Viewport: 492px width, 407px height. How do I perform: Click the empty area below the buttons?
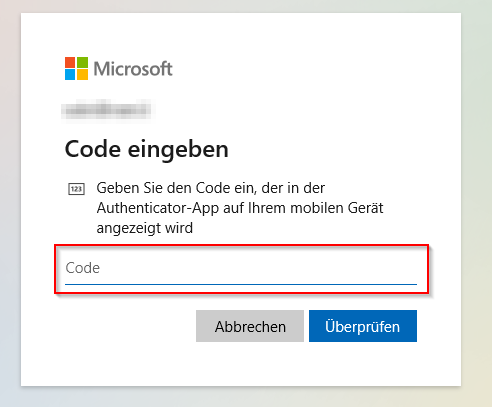[241, 364]
